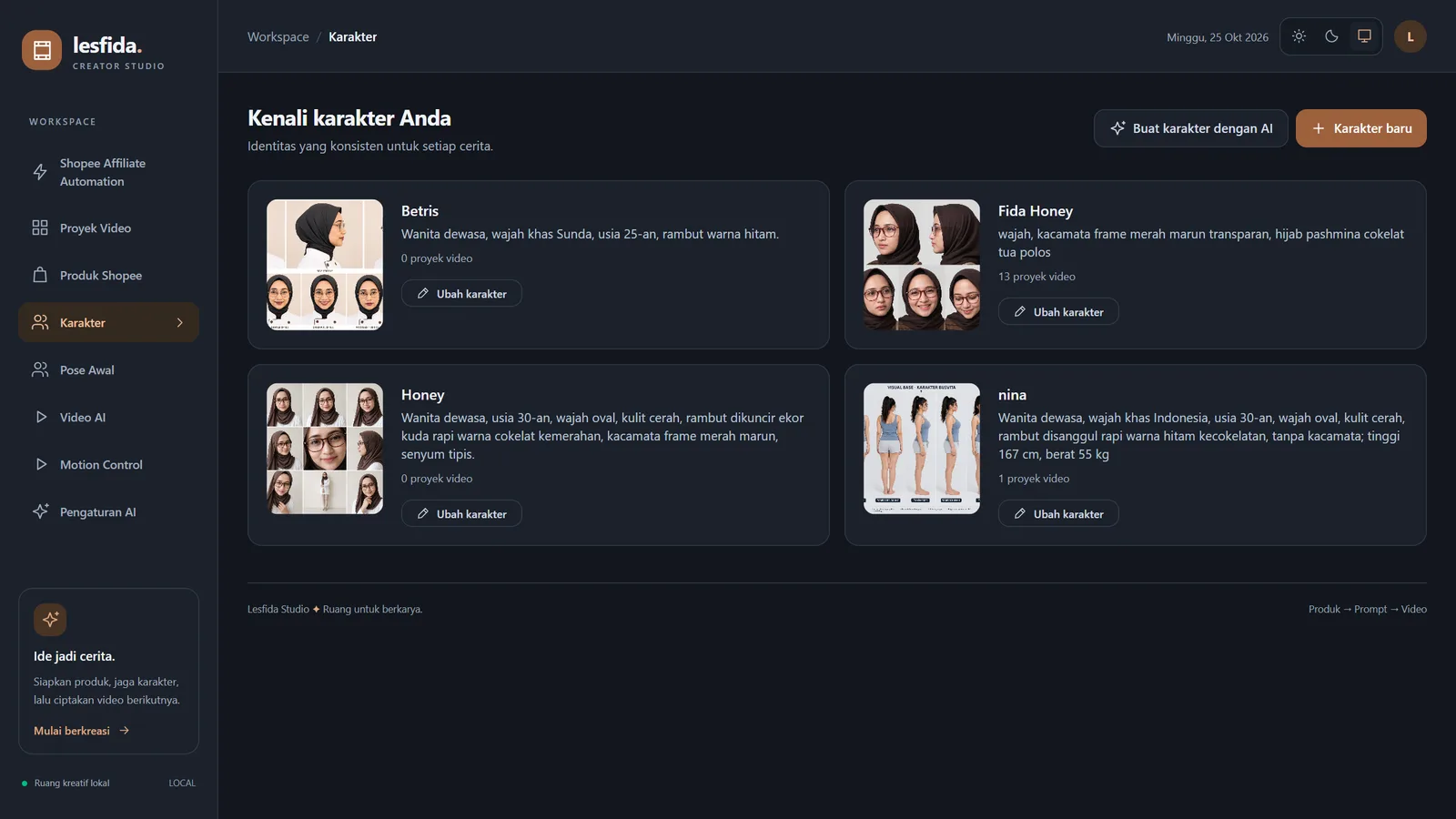View the nina character reference image
This screenshot has height=819, width=1456.
922,449
